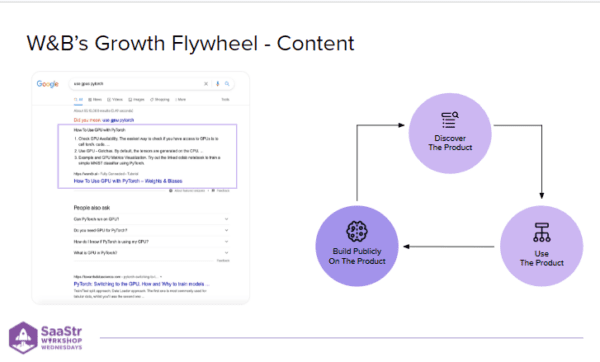Image resolution: width=600 pixels, height=362 pixels.
Task: Click the Build Publicly brain-gear icon
Action: (357, 232)
